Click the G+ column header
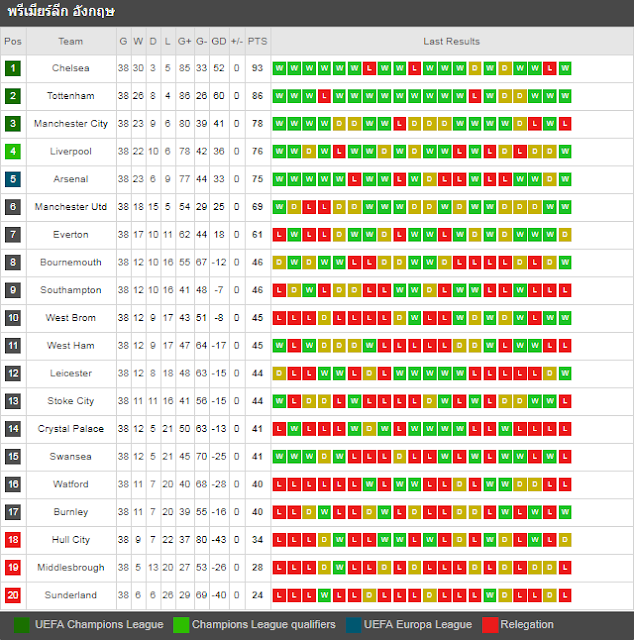 pos(185,42)
